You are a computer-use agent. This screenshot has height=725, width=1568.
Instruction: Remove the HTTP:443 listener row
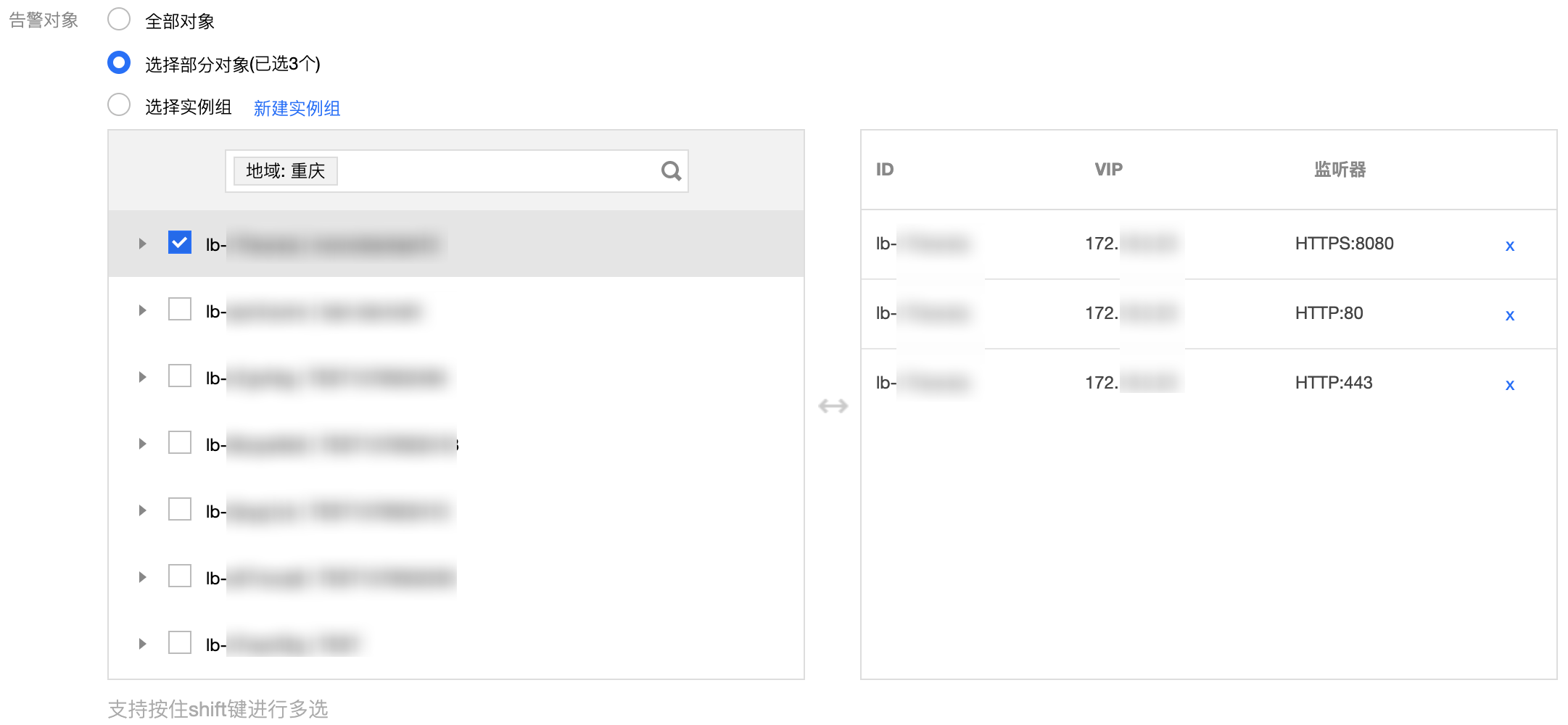(x=1509, y=385)
